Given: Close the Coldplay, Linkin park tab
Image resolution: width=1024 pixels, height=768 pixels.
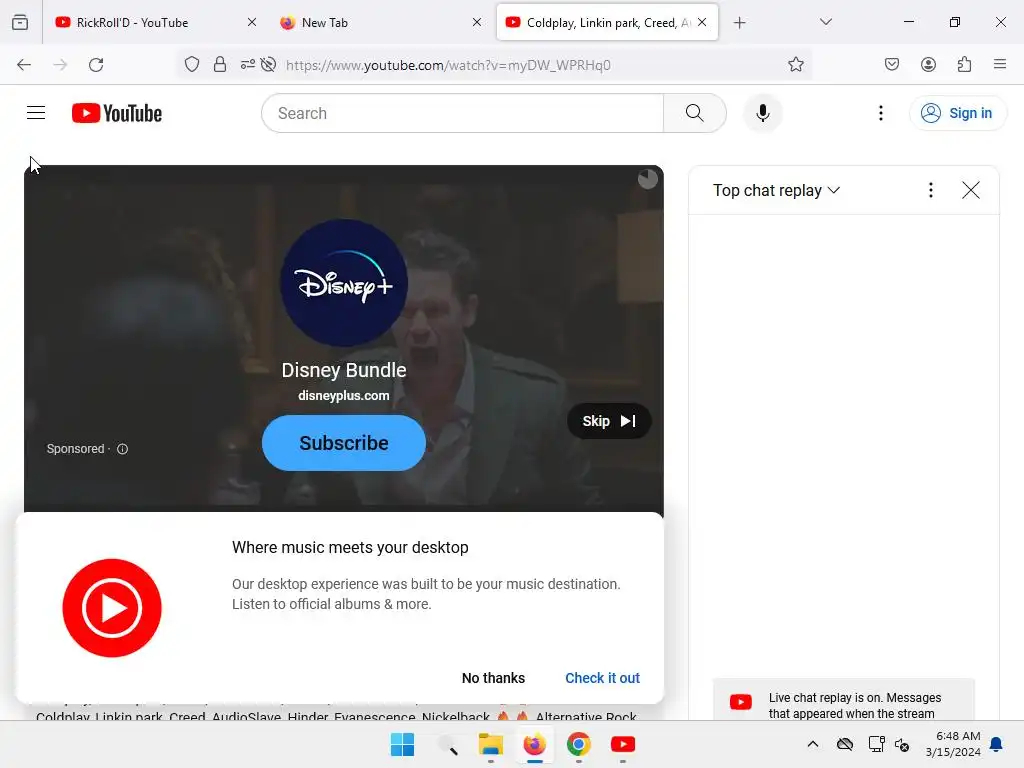Looking at the screenshot, I should (702, 22).
